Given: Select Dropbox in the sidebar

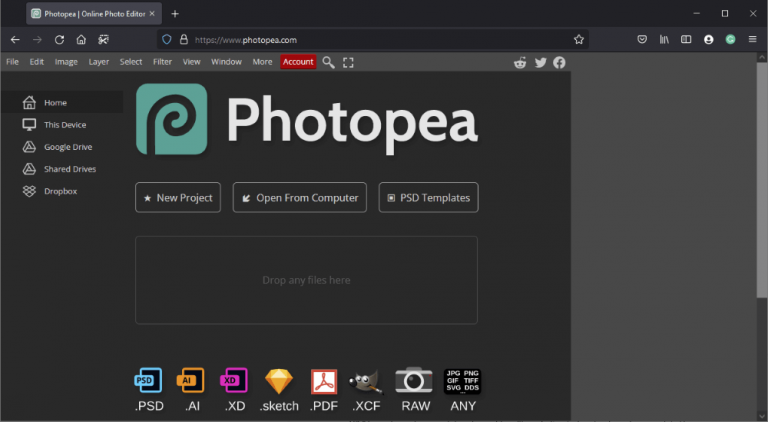Looking at the screenshot, I should coord(62,191).
